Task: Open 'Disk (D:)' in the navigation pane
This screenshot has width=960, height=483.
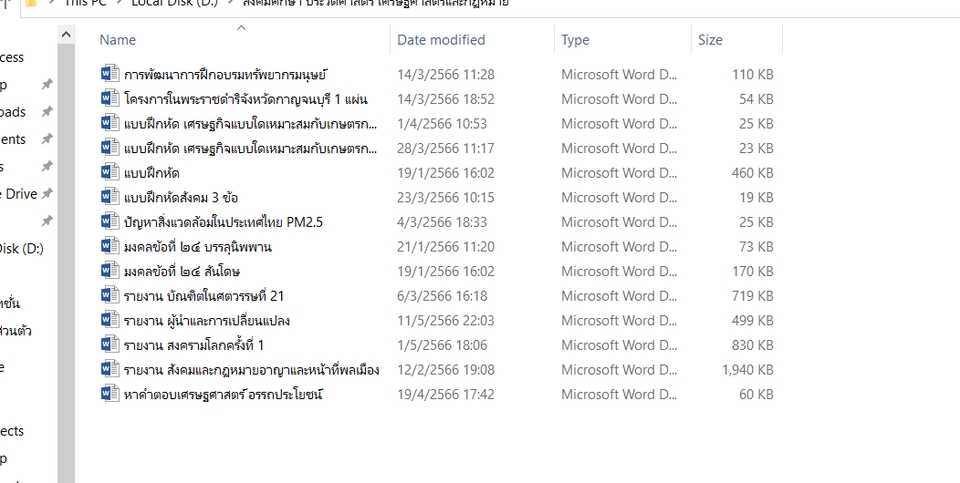Action: click(x=21, y=249)
